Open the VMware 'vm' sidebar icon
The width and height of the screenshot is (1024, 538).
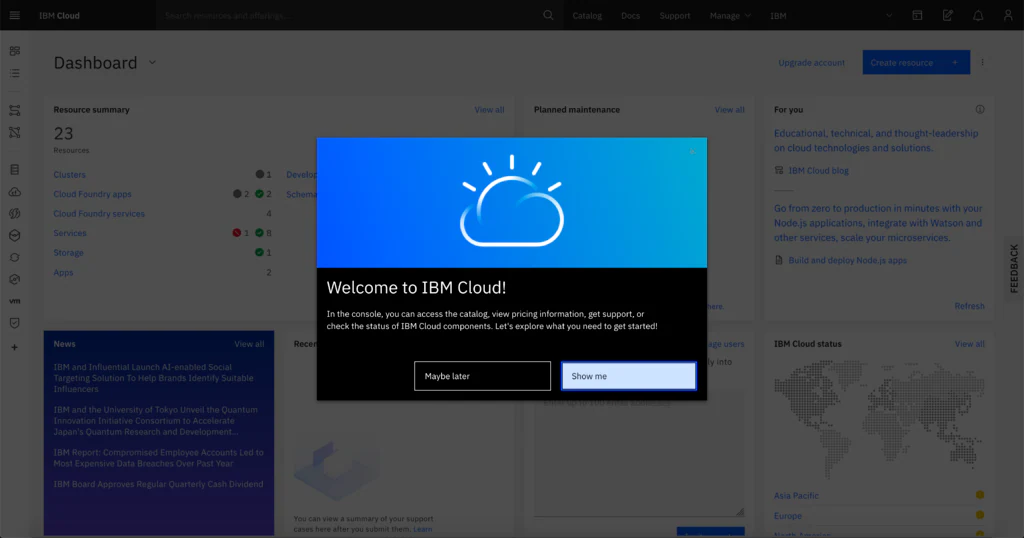[x=14, y=301]
